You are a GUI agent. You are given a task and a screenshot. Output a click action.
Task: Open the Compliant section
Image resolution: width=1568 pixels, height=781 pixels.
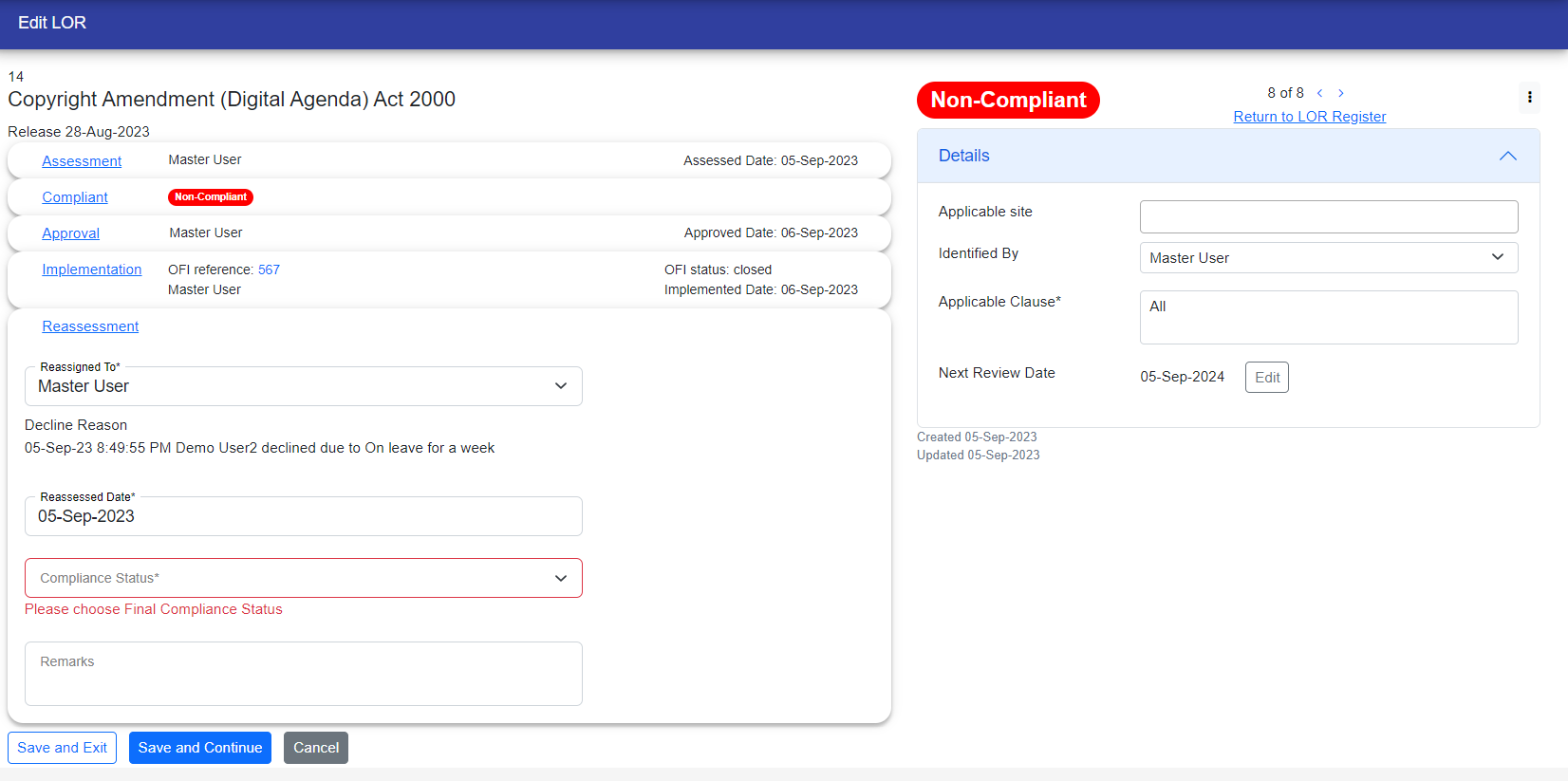click(75, 197)
